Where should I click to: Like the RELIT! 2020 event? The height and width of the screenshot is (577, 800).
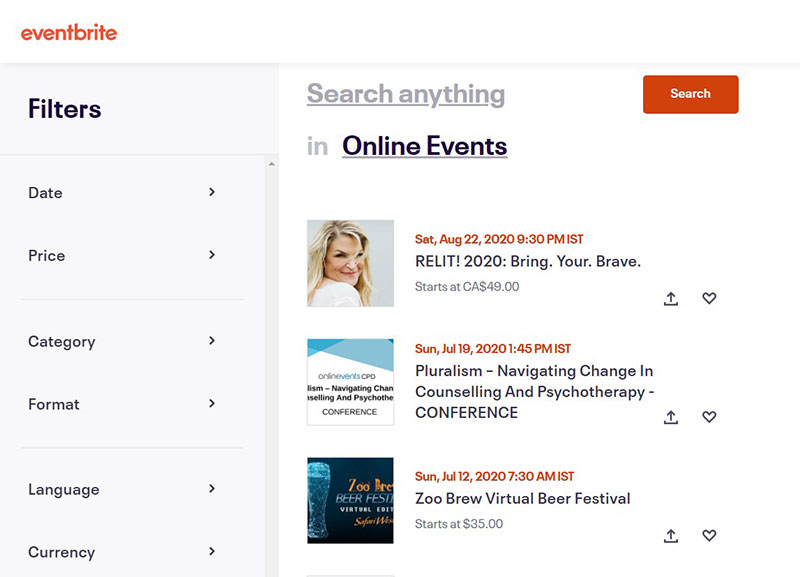[709, 298]
